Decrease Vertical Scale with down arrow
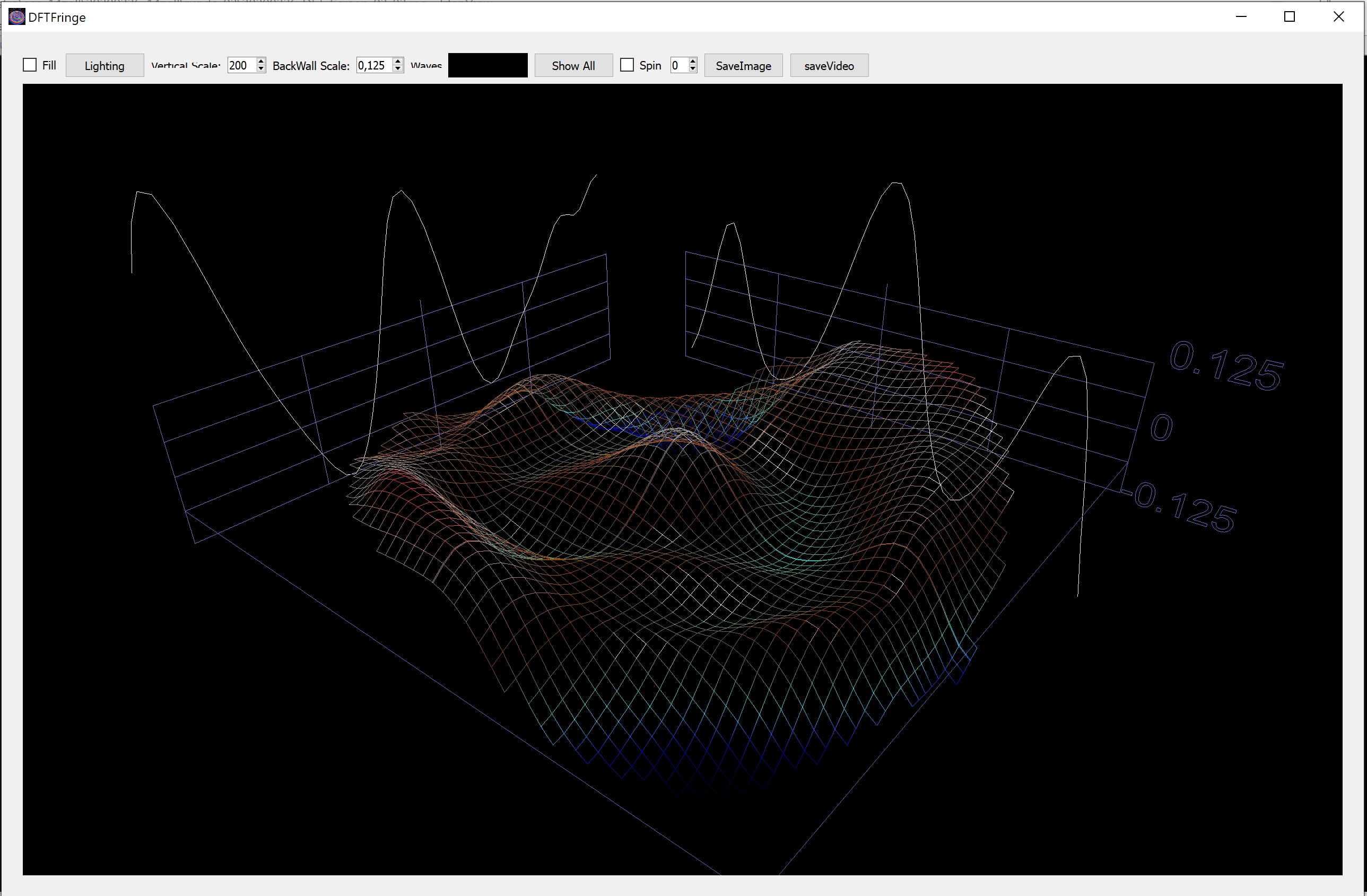This screenshot has width=1367, height=896. [262, 69]
